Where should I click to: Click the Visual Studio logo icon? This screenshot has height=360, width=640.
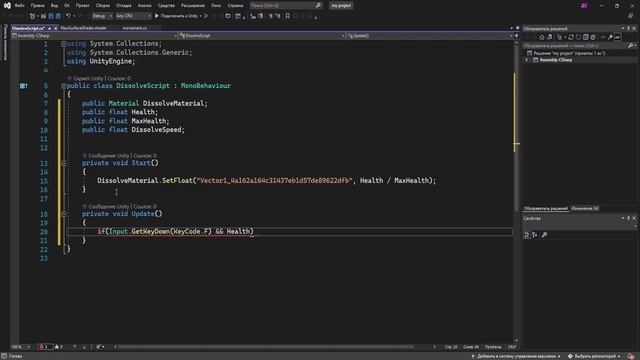pyautogui.click(x=7, y=5)
